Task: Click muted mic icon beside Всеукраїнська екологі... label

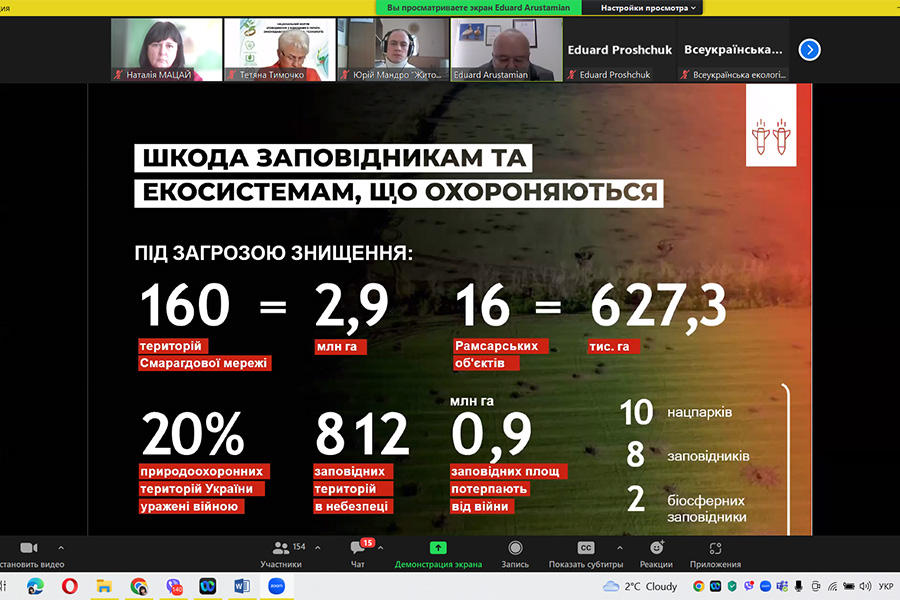Action: tap(685, 75)
